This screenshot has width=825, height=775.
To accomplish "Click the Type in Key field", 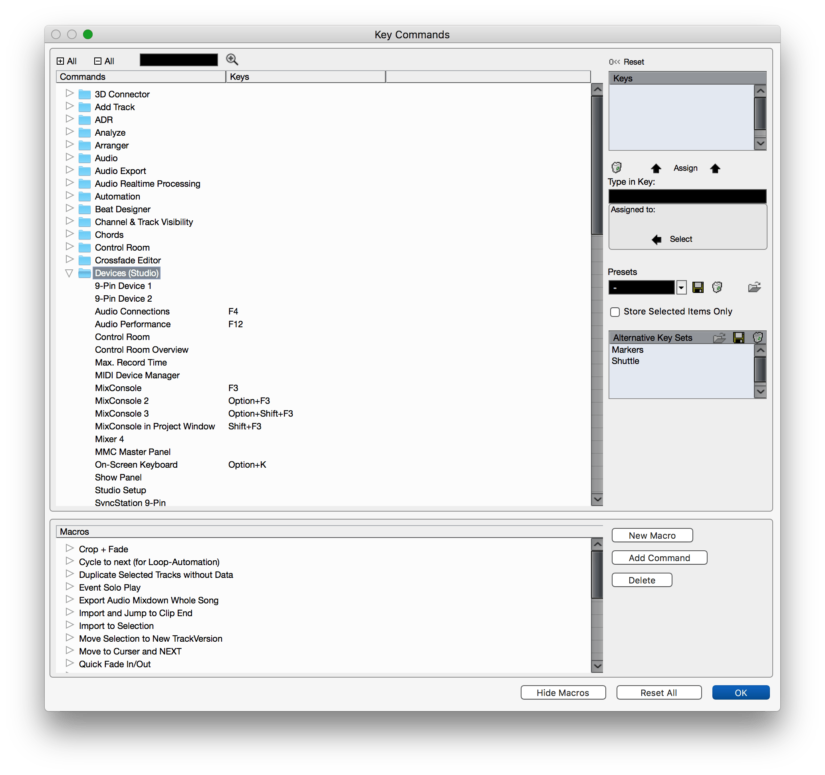I will [687, 196].
